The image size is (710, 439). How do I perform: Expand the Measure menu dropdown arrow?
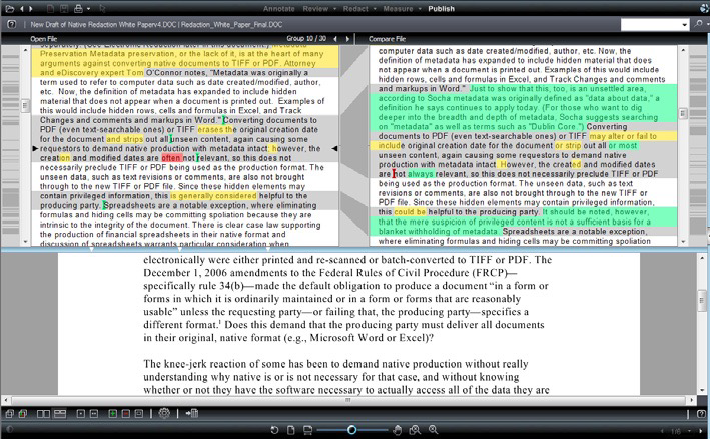click(x=420, y=9)
